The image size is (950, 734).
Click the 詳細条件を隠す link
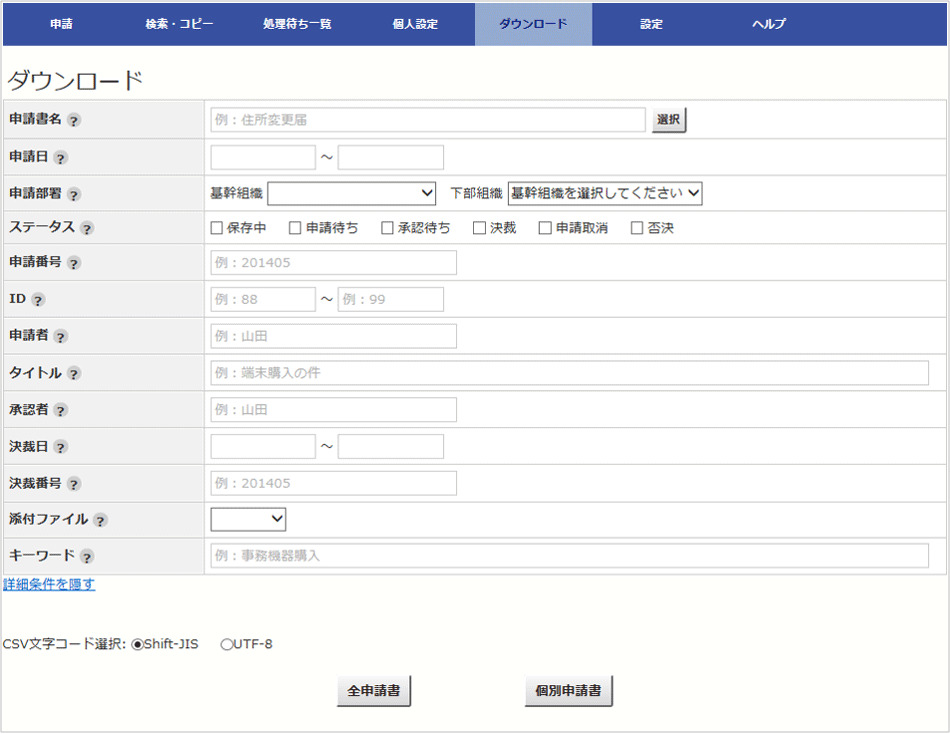point(49,585)
